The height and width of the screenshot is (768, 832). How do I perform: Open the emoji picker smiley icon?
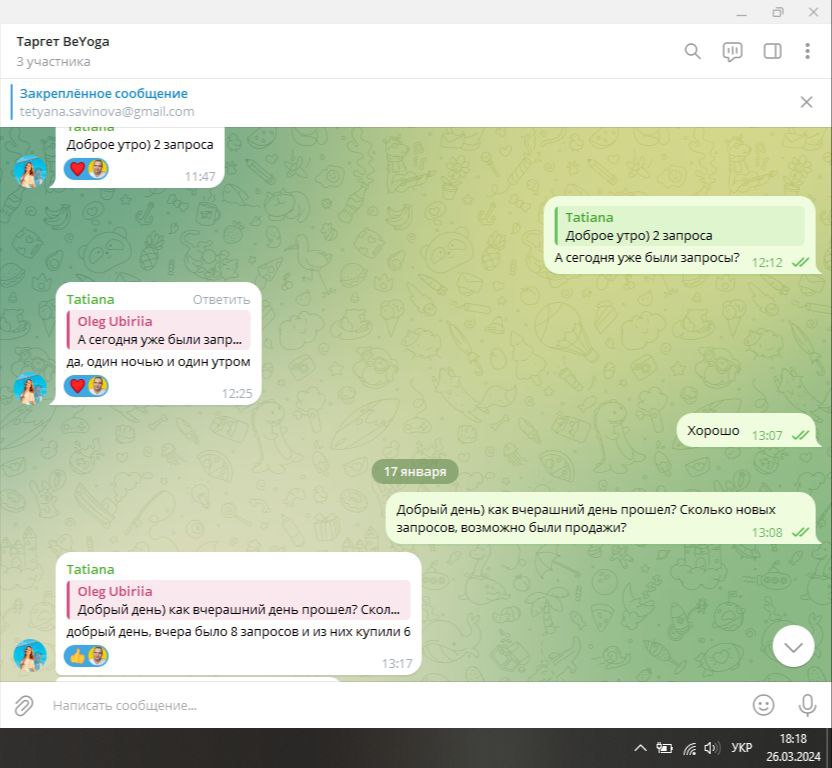pyautogui.click(x=764, y=705)
